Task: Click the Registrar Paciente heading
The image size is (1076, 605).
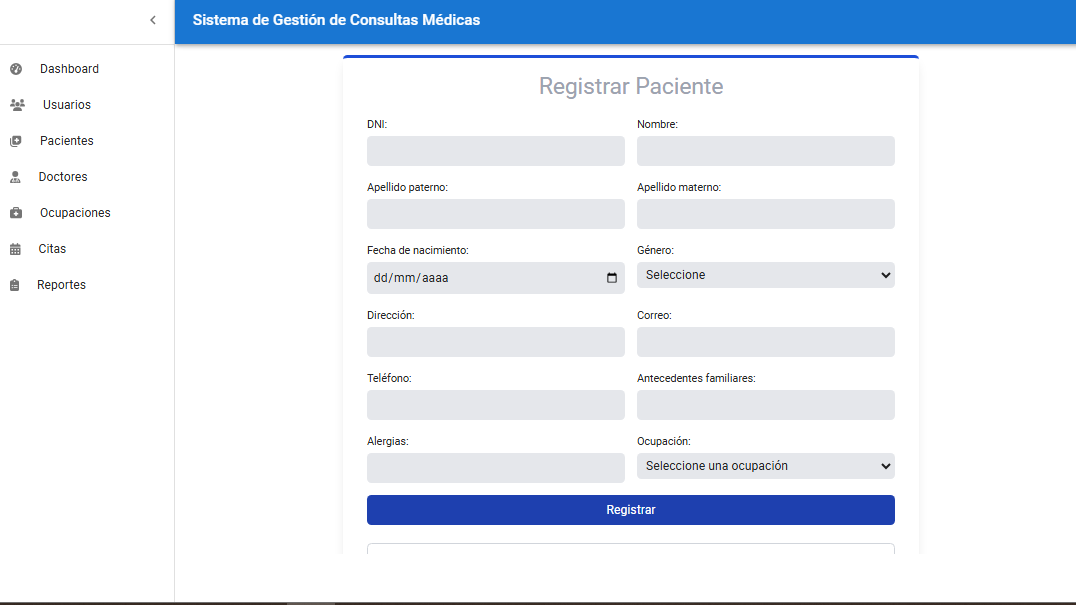Action: pyautogui.click(x=631, y=86)
